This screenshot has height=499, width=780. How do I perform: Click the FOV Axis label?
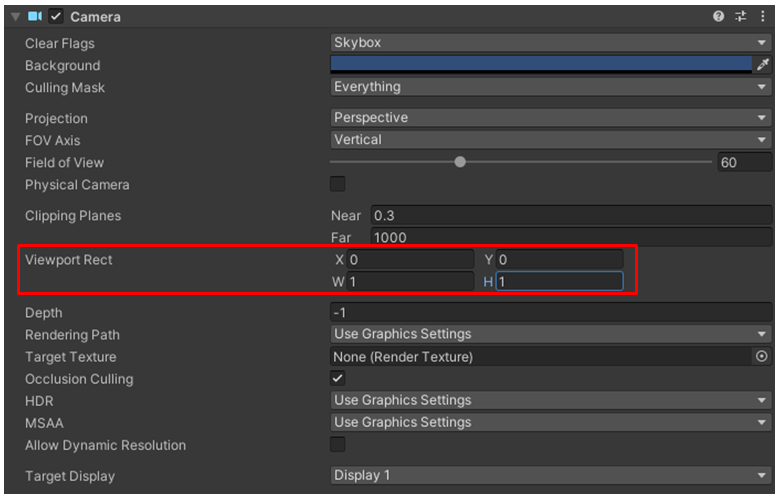pos(53,140)
